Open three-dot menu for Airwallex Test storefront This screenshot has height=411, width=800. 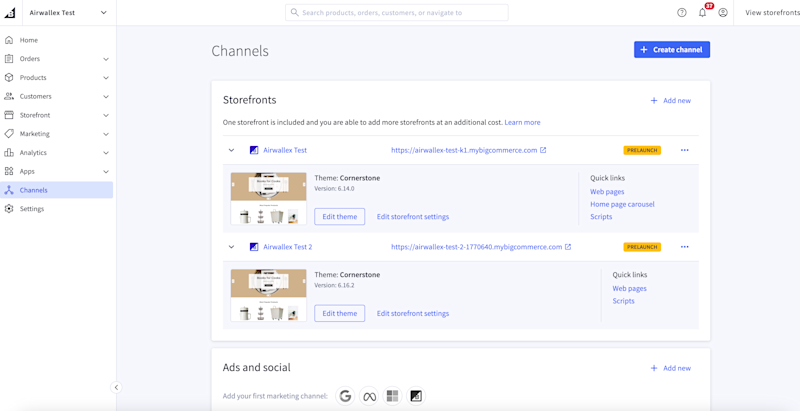[685, 150]
